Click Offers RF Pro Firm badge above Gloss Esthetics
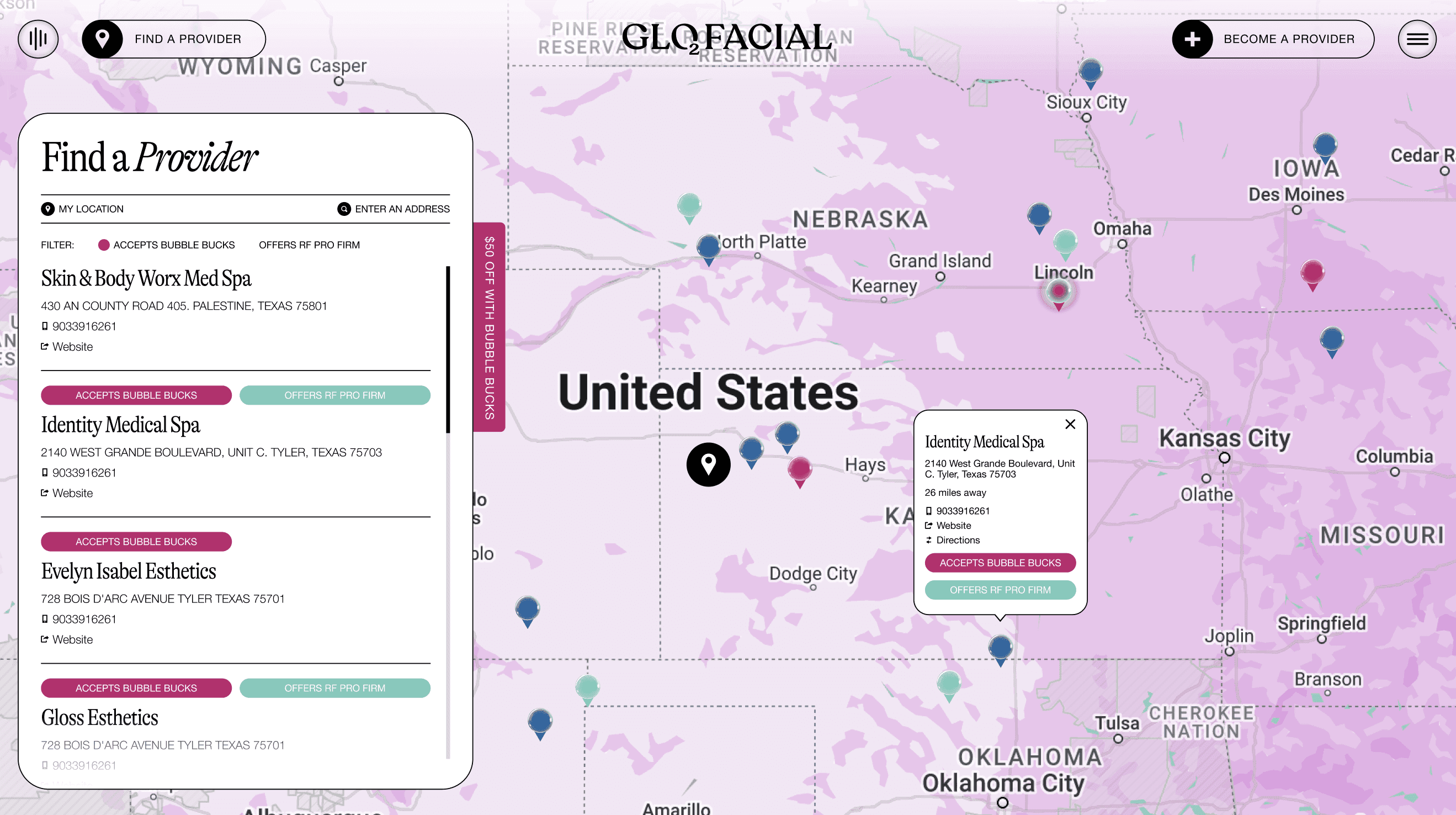This screenshot has width=1456, height=815. [x=334, y=689]
